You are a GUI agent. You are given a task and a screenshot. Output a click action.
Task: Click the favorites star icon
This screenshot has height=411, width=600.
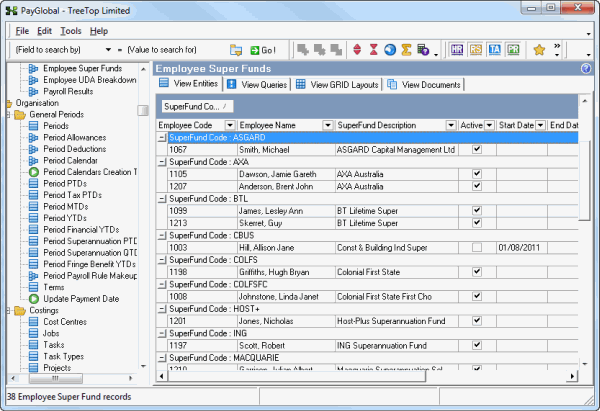coord(538,49)
